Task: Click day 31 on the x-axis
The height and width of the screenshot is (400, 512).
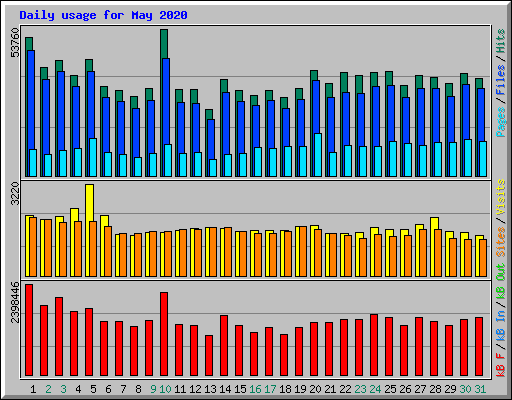Action: click(480, 389)
